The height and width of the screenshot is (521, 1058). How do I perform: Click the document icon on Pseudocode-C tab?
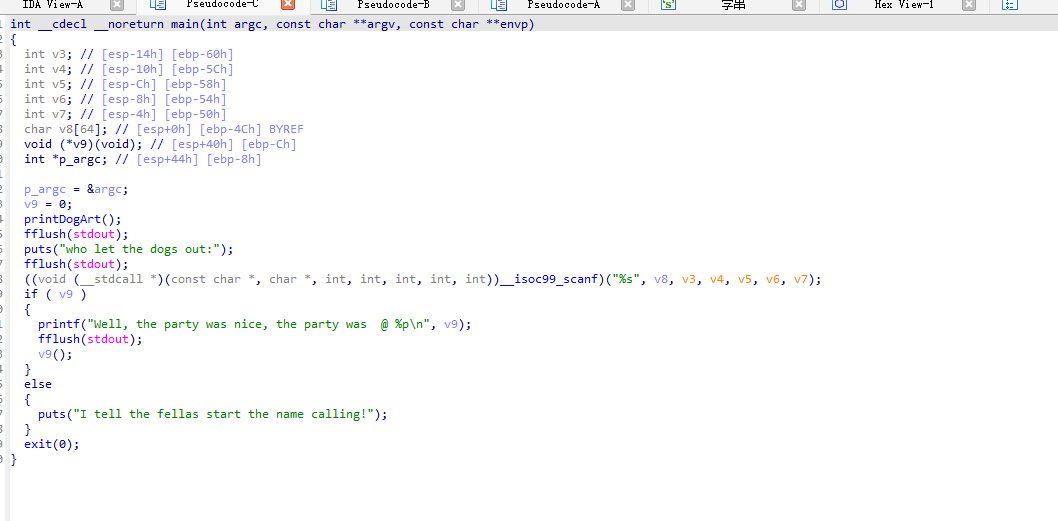click(x=158, y=5)
